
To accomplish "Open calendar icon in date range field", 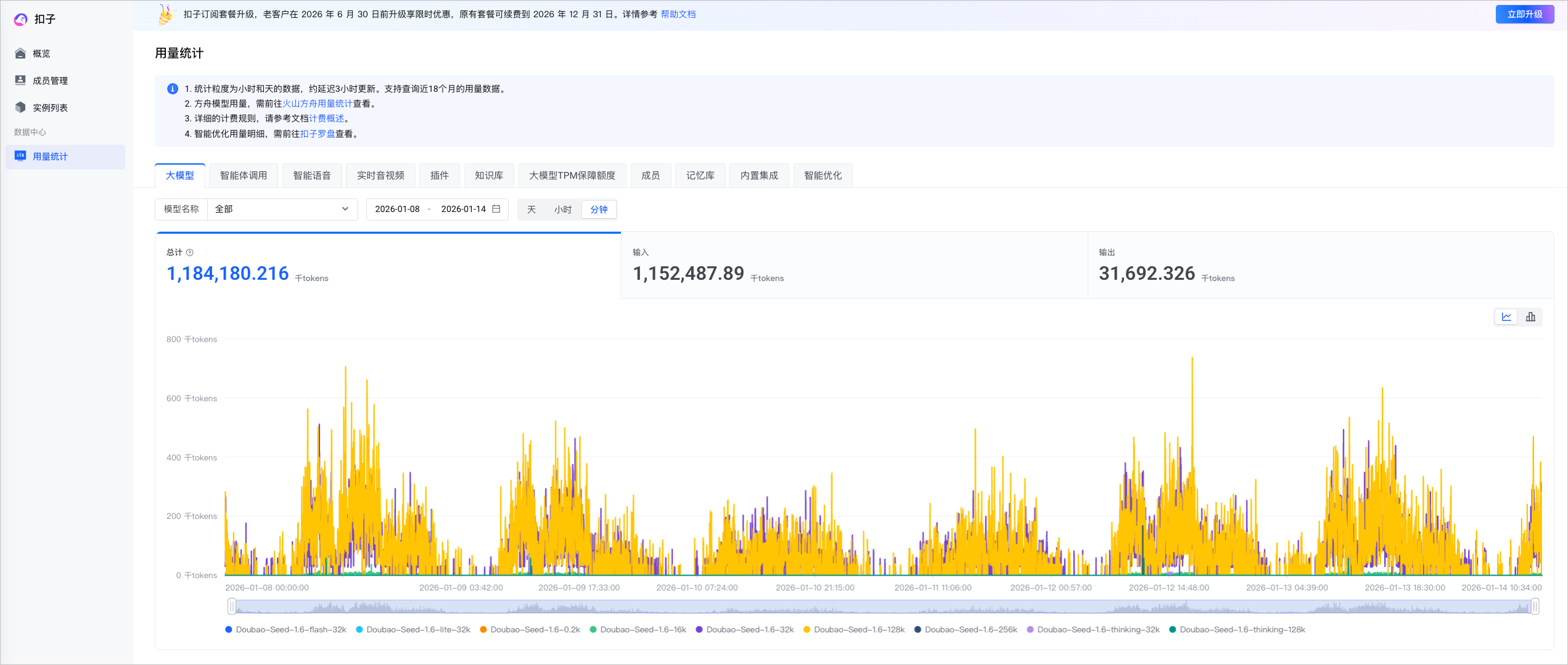I will pos(496,209).
